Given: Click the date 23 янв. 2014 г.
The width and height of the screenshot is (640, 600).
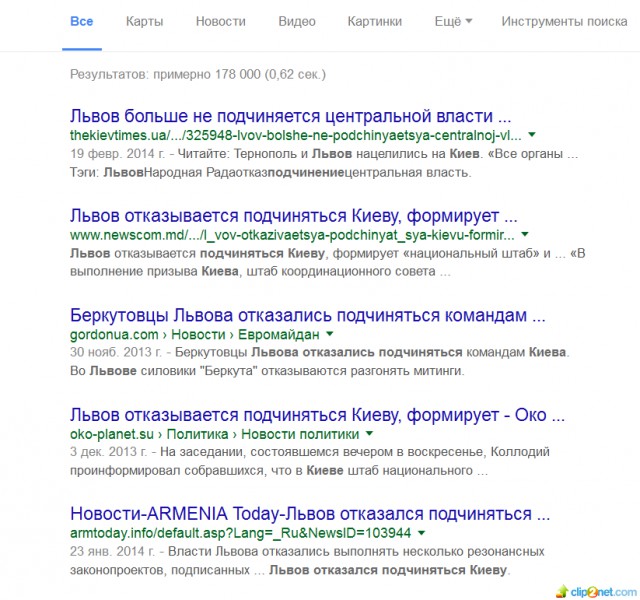Looking at the screenshot, I should [112, 551].
